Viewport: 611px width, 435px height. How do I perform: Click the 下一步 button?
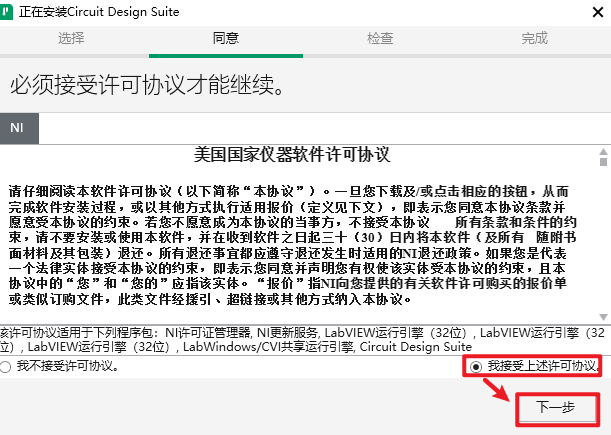pyautogui.click(x=556, y=408)
